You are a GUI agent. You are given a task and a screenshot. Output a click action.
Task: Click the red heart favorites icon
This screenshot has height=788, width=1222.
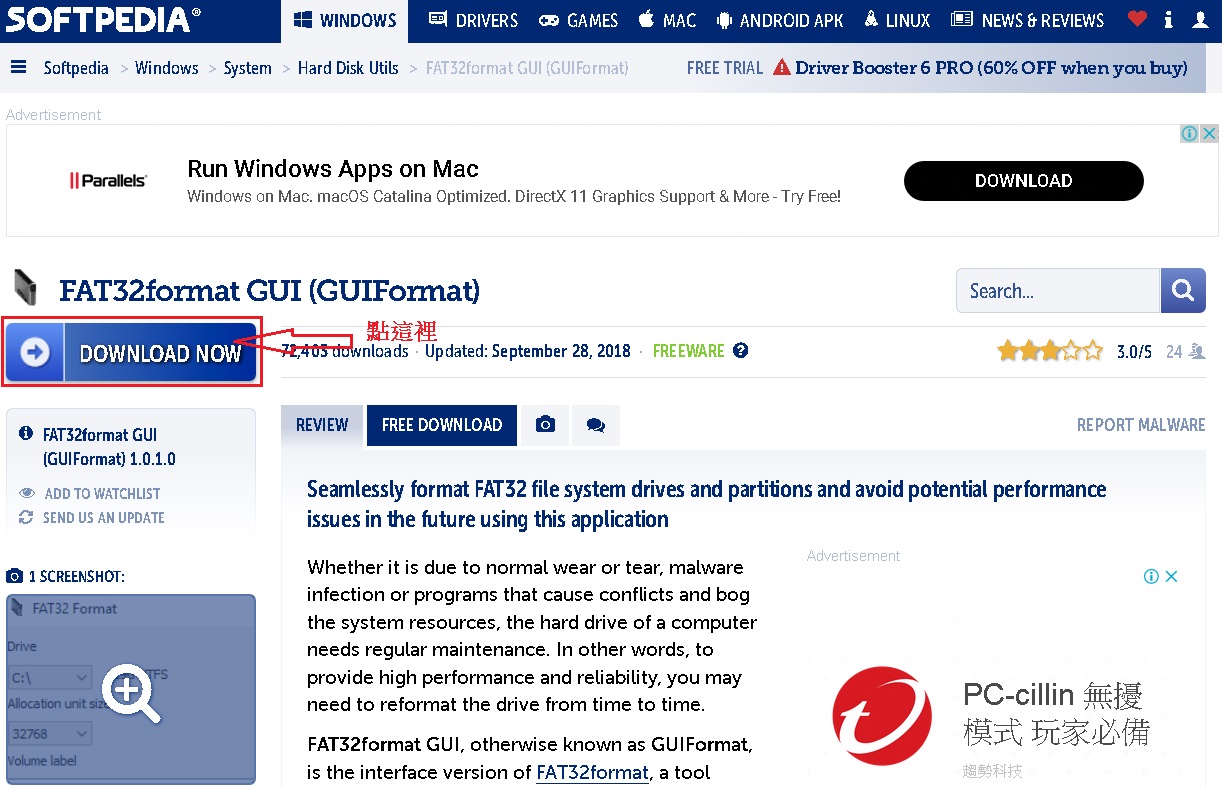pyautogui.click(x=1137, y=19)
